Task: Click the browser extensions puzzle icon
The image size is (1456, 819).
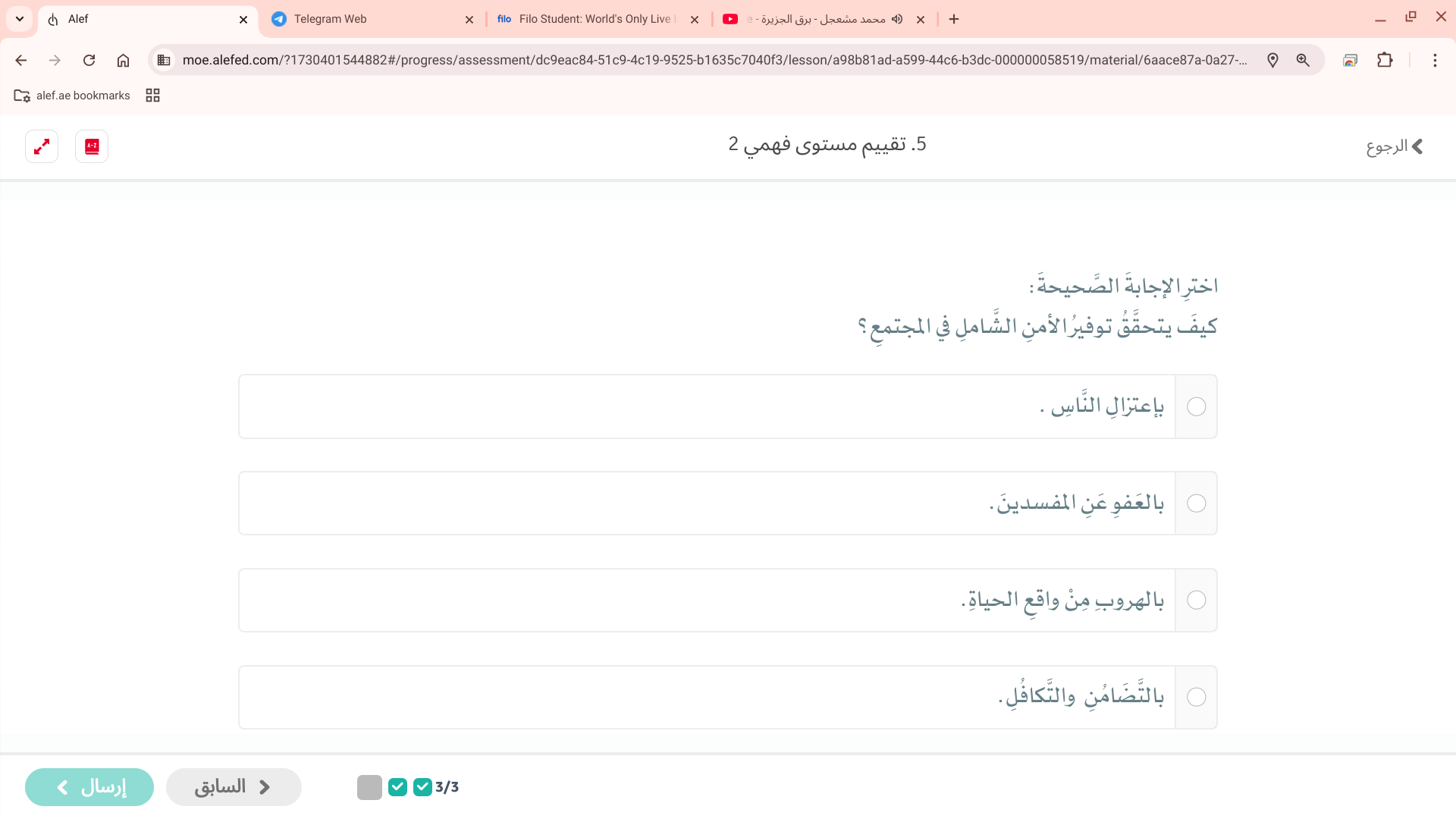Action: [x=1385, y=60]
